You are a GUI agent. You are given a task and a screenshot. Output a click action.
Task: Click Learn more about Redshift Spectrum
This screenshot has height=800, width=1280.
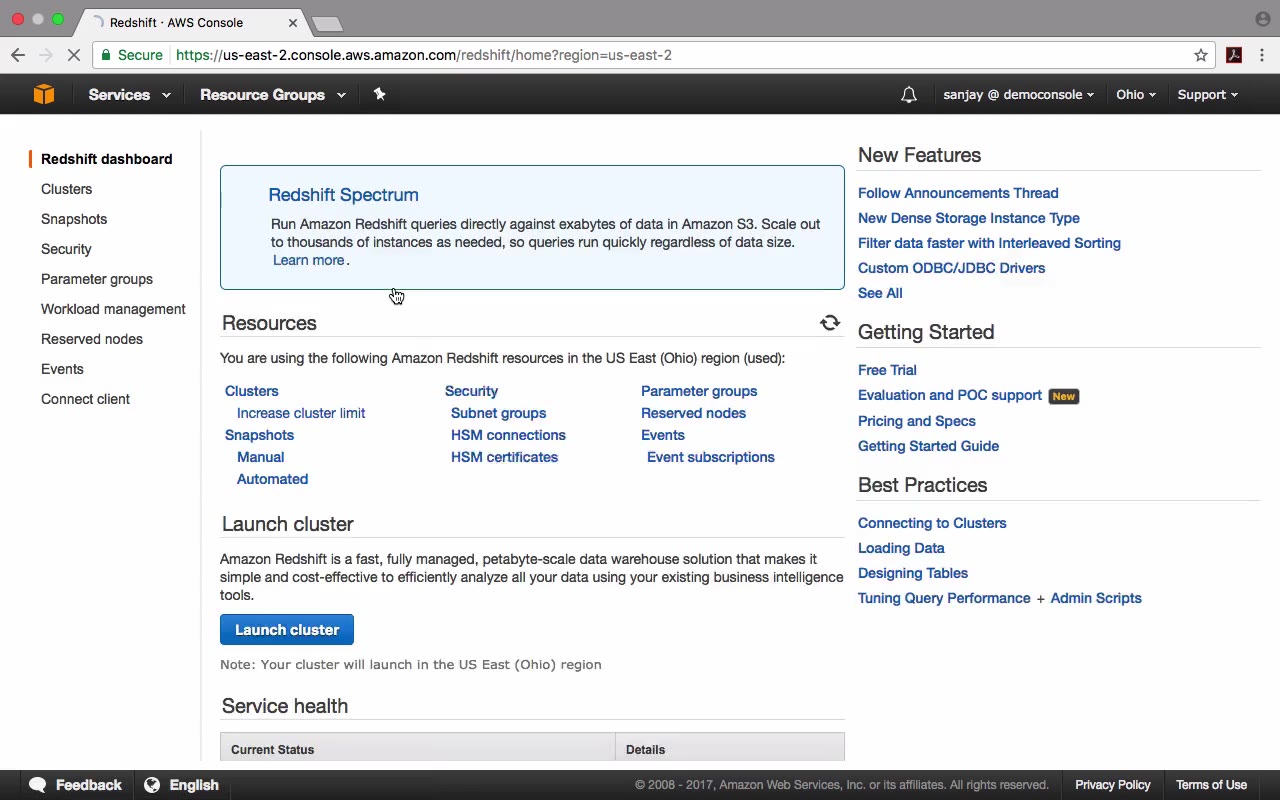[x=308, y=260]
